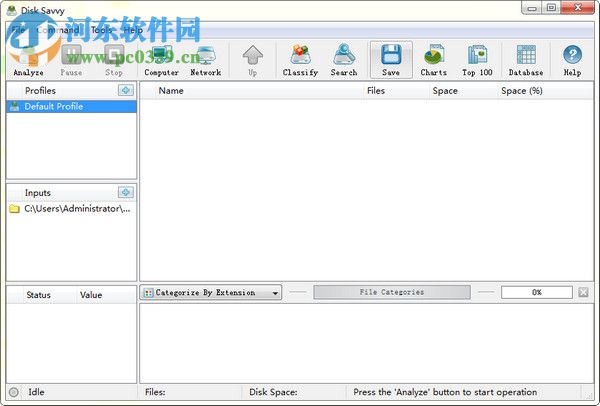Click the cancel icon beside 0% progress
The image size is (600, 406).
[584, 292]
